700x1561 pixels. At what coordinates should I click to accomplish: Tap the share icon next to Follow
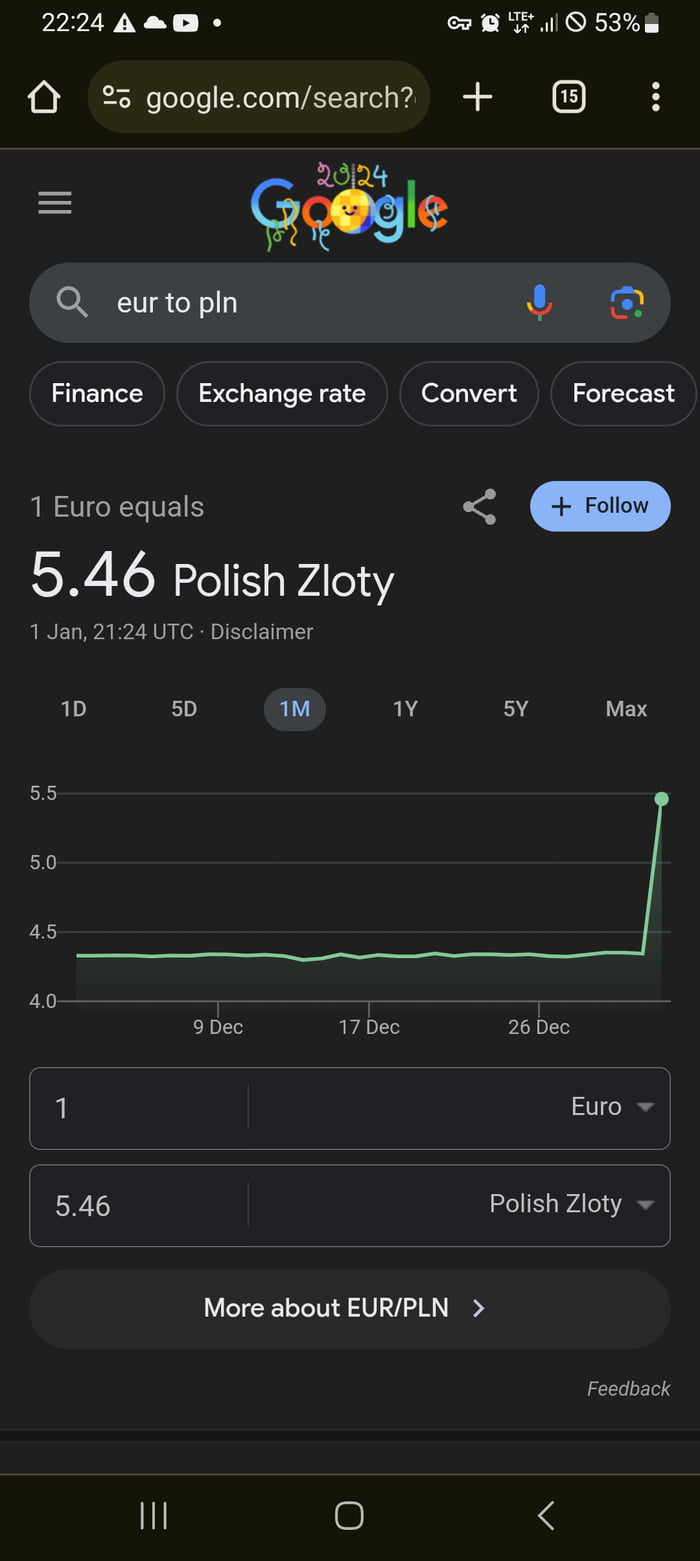480,506
